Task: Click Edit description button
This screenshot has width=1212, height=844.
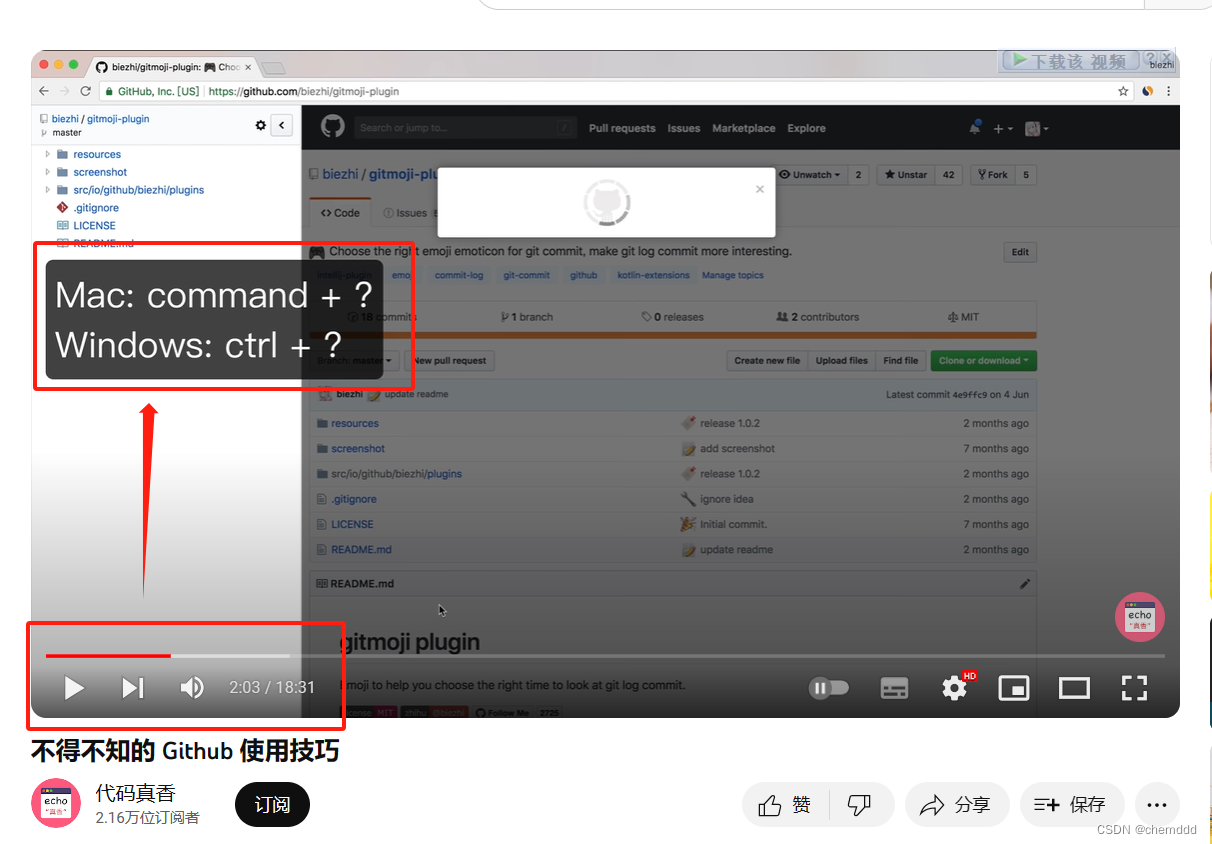Action: (x=1020, y=252)
